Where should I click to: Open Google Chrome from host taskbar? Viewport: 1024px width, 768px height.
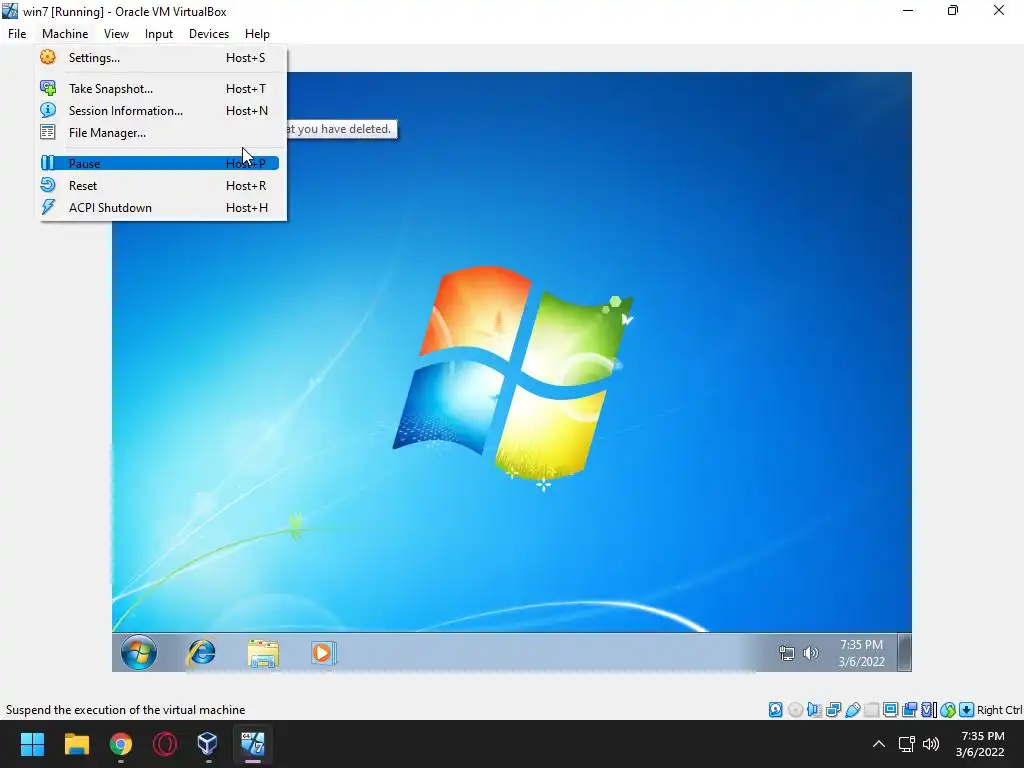(121, 744)
